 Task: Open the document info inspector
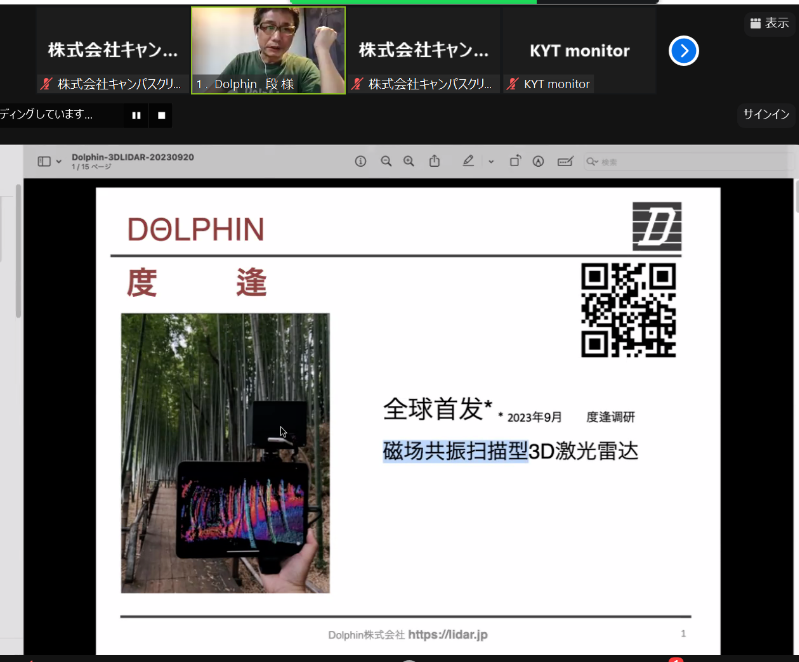coord(361,161)
